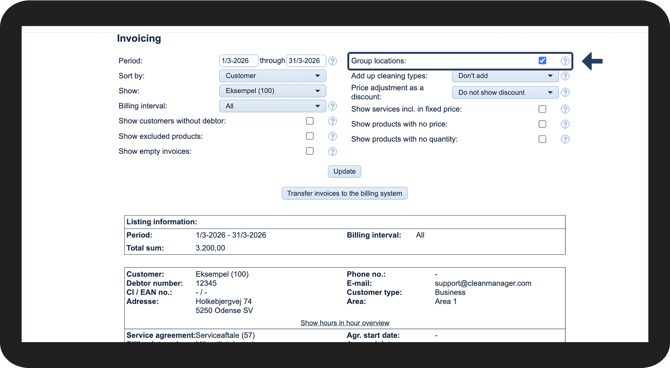Open help for services incl. in fixed price

tap(565, 109)
